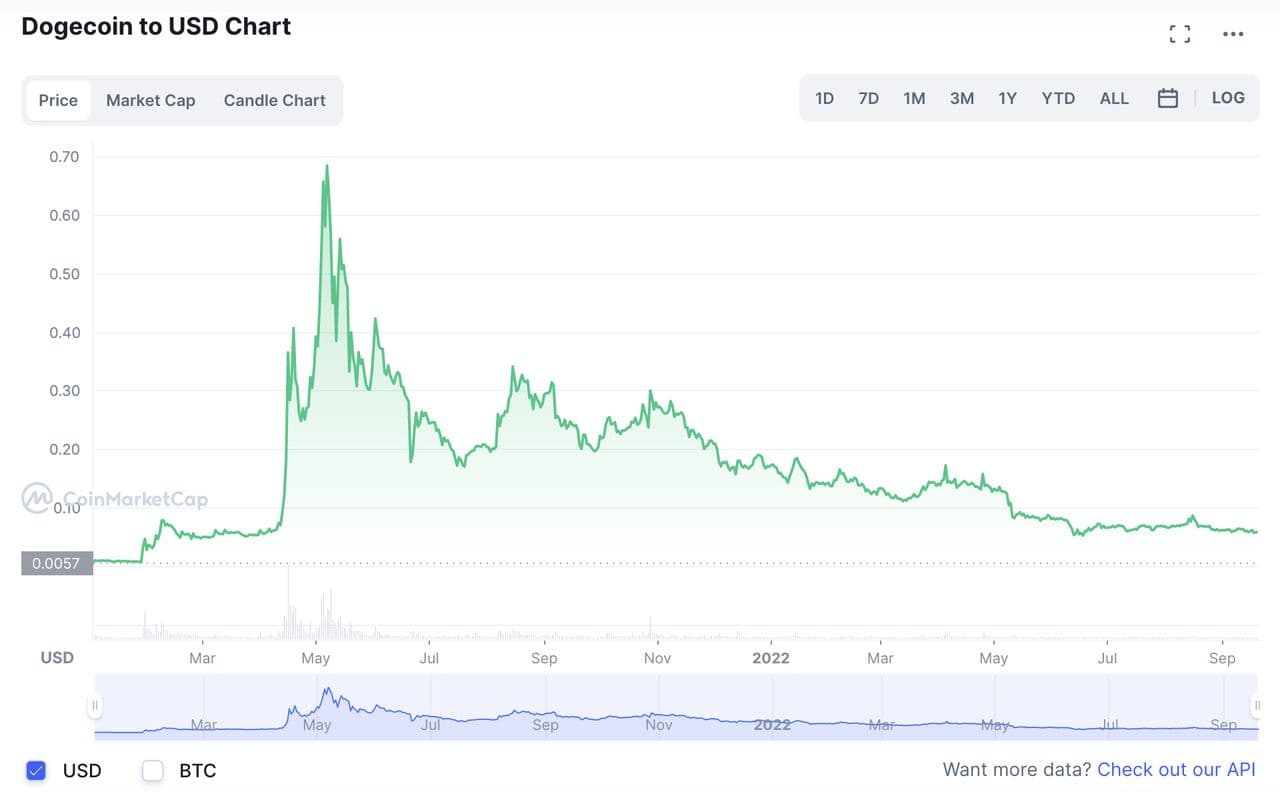Select the 1M time range
Viewport: 1280px width, 792px height.
pyautogui.click(x=914, y=98)
